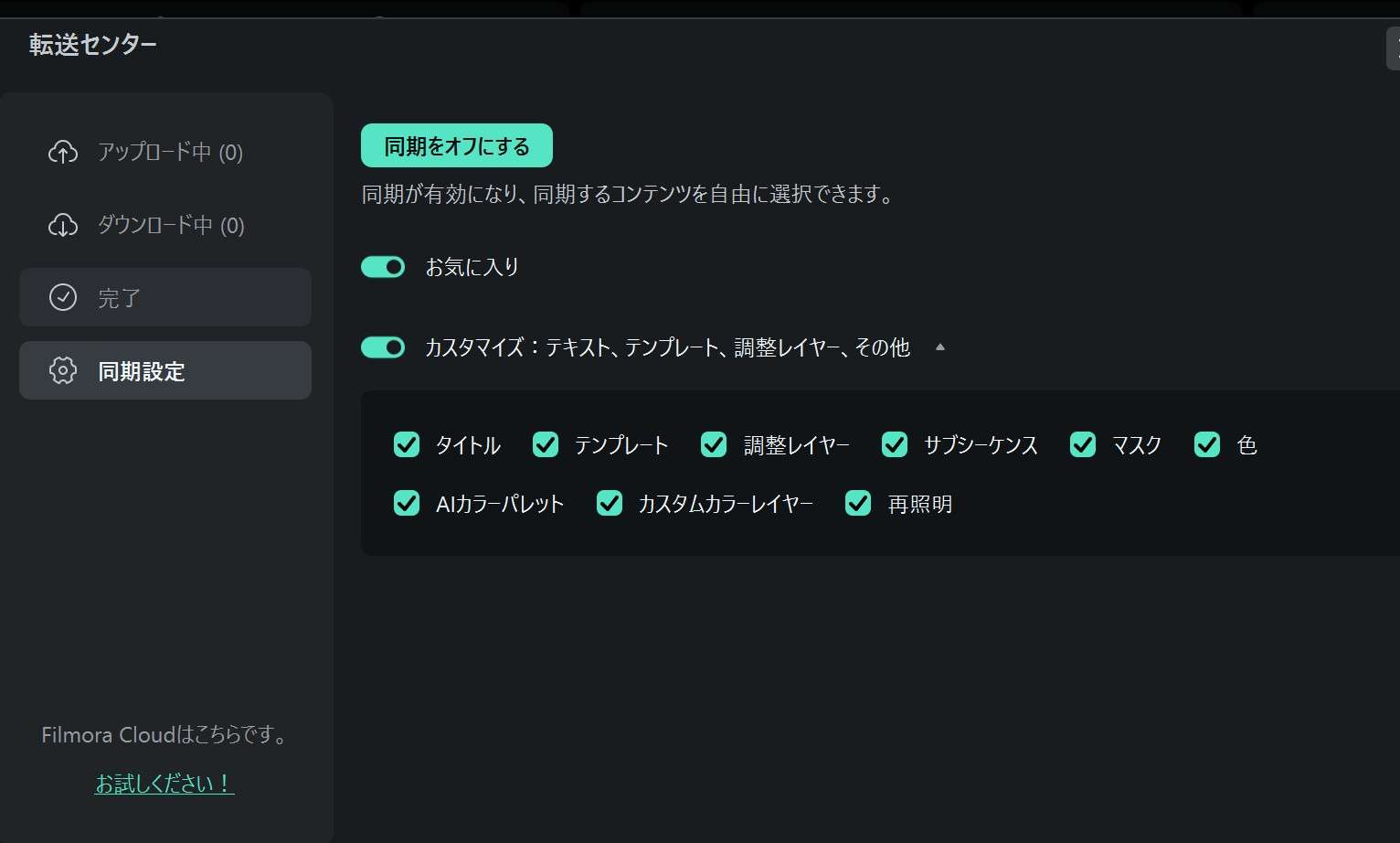Switch to the 完了 tab
1400x843 pixels.
point(165,297)
